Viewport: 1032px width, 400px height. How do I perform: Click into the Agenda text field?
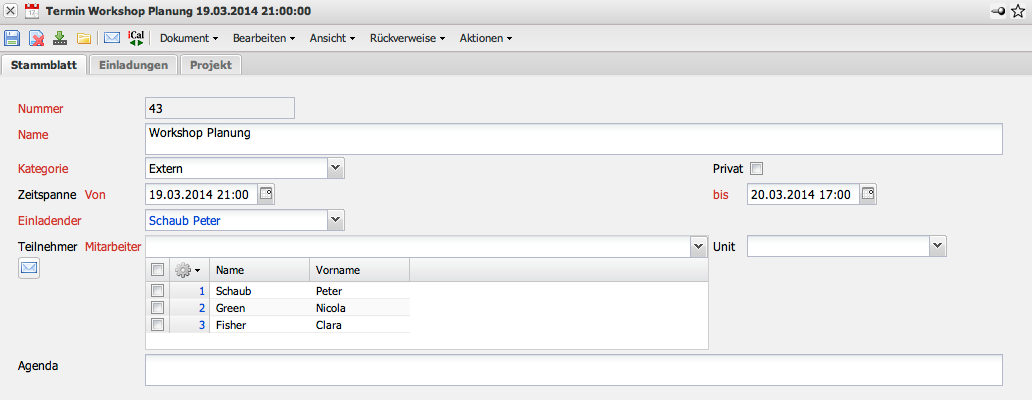click(x=573, y=369)
